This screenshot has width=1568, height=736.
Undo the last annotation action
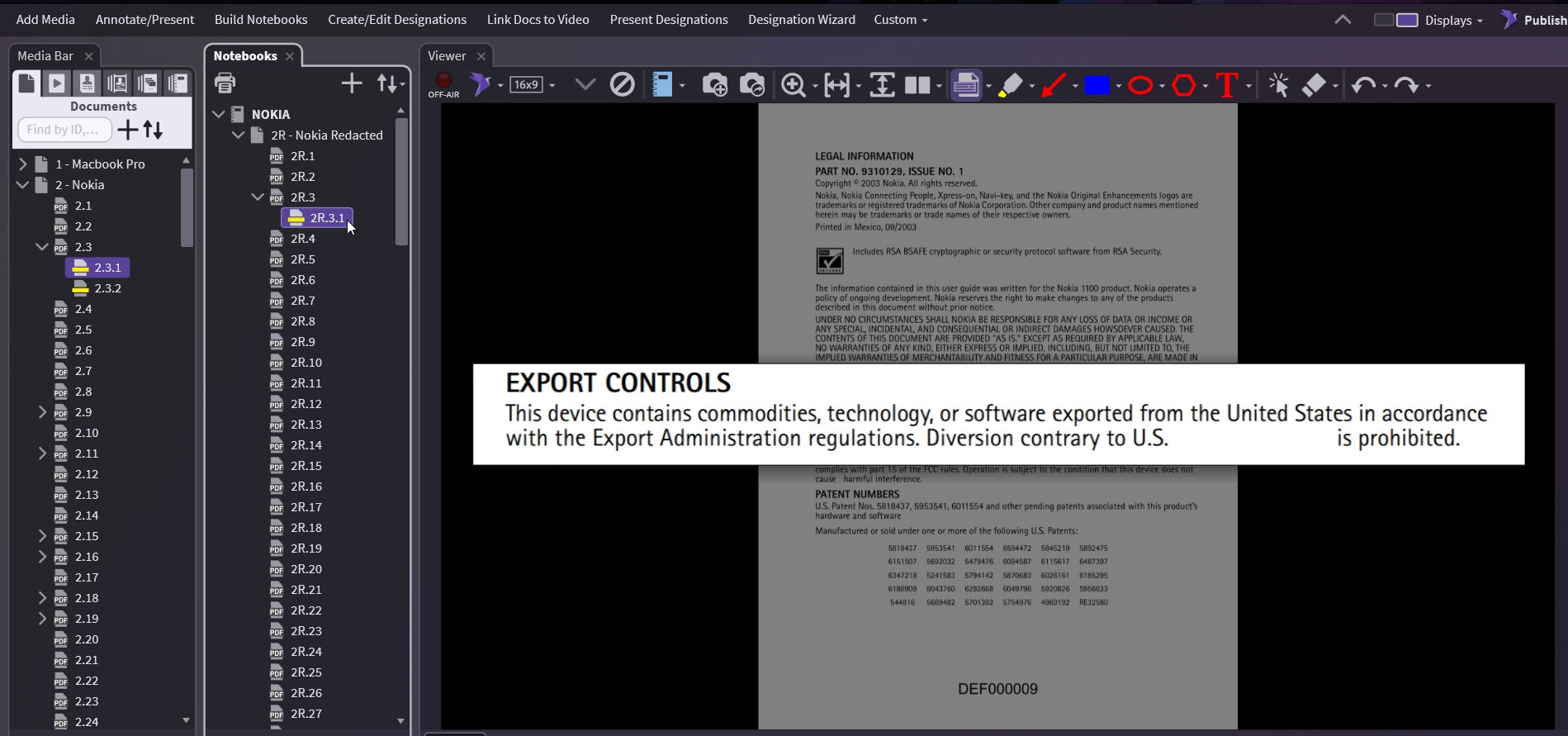click(1363, 85)
